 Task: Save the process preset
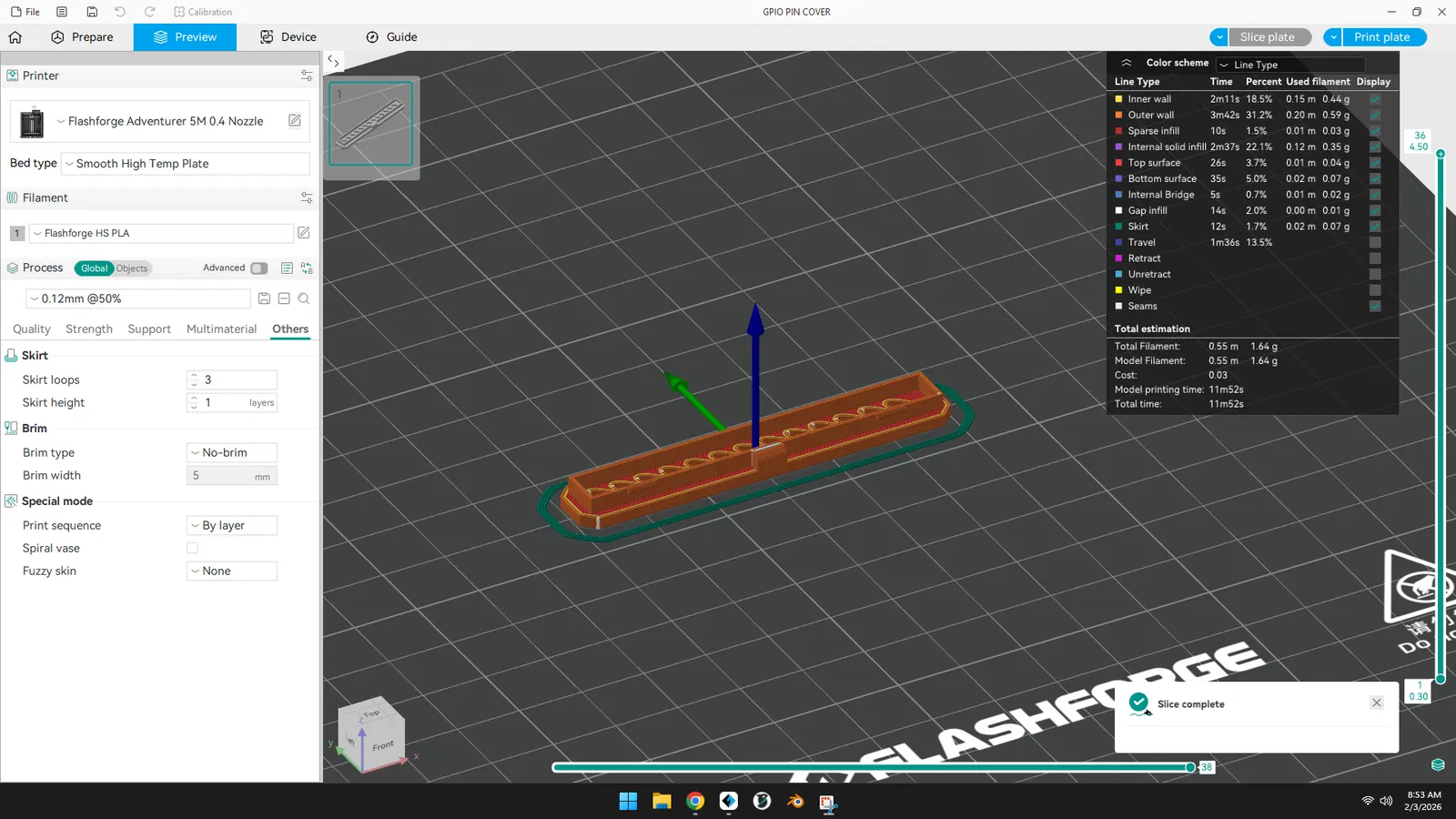tap(264, 298)
